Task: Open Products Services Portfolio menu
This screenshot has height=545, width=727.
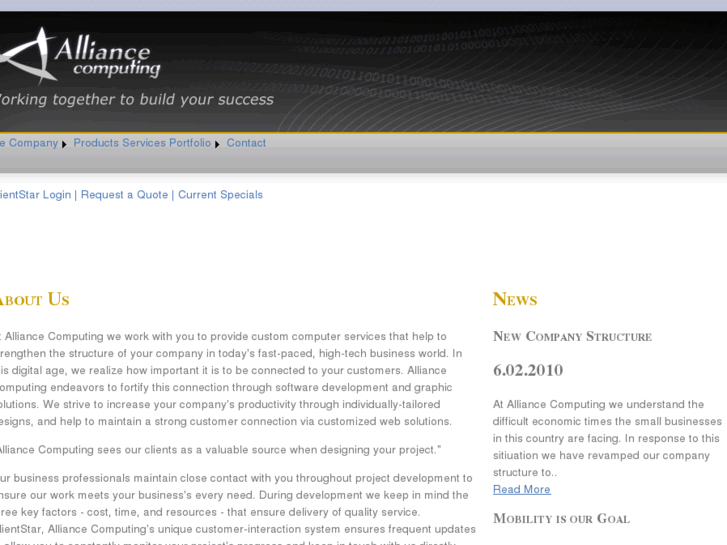Action: tap(142, 143)
